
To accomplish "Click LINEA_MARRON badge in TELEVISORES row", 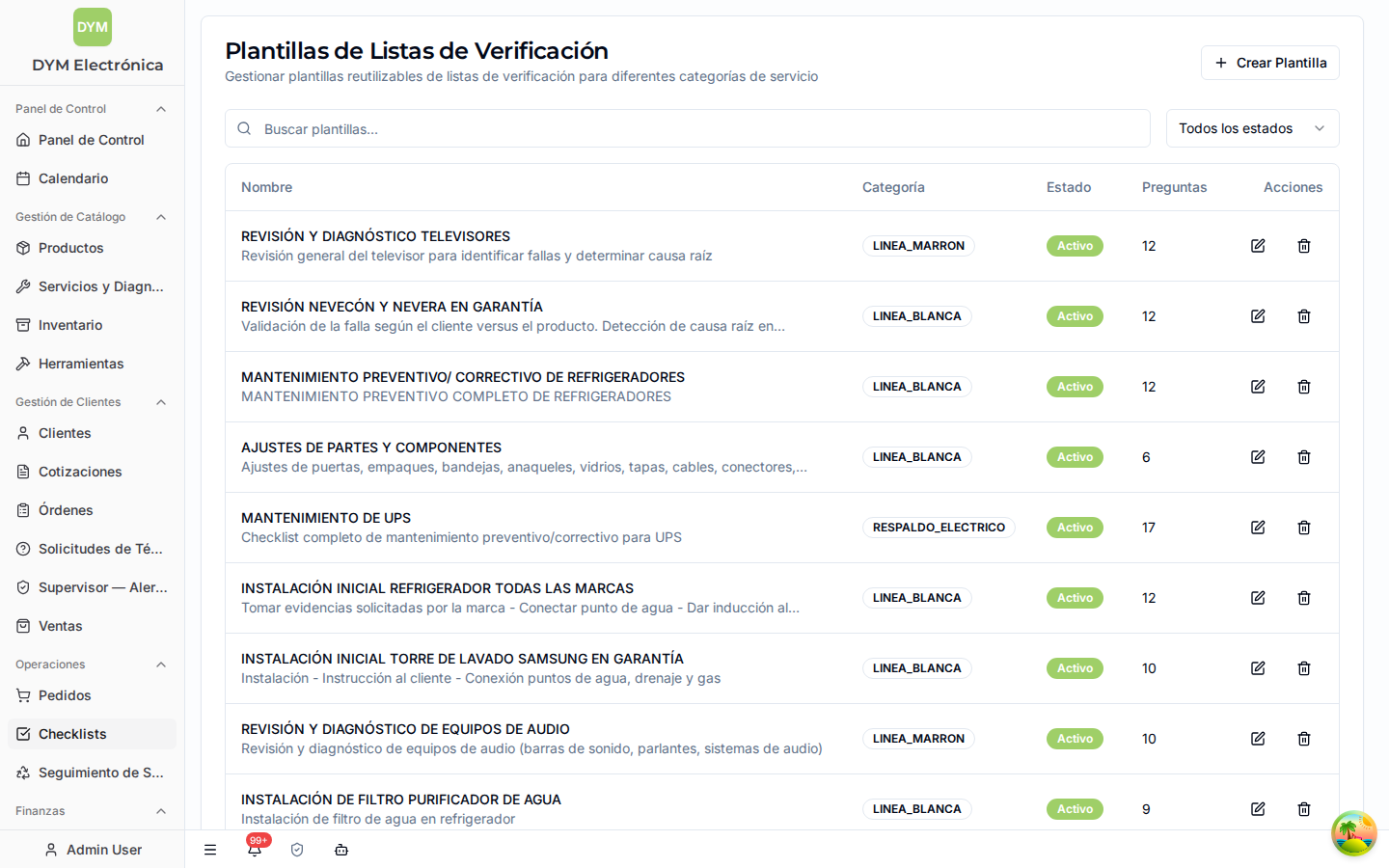I will (x=918, y=246).
